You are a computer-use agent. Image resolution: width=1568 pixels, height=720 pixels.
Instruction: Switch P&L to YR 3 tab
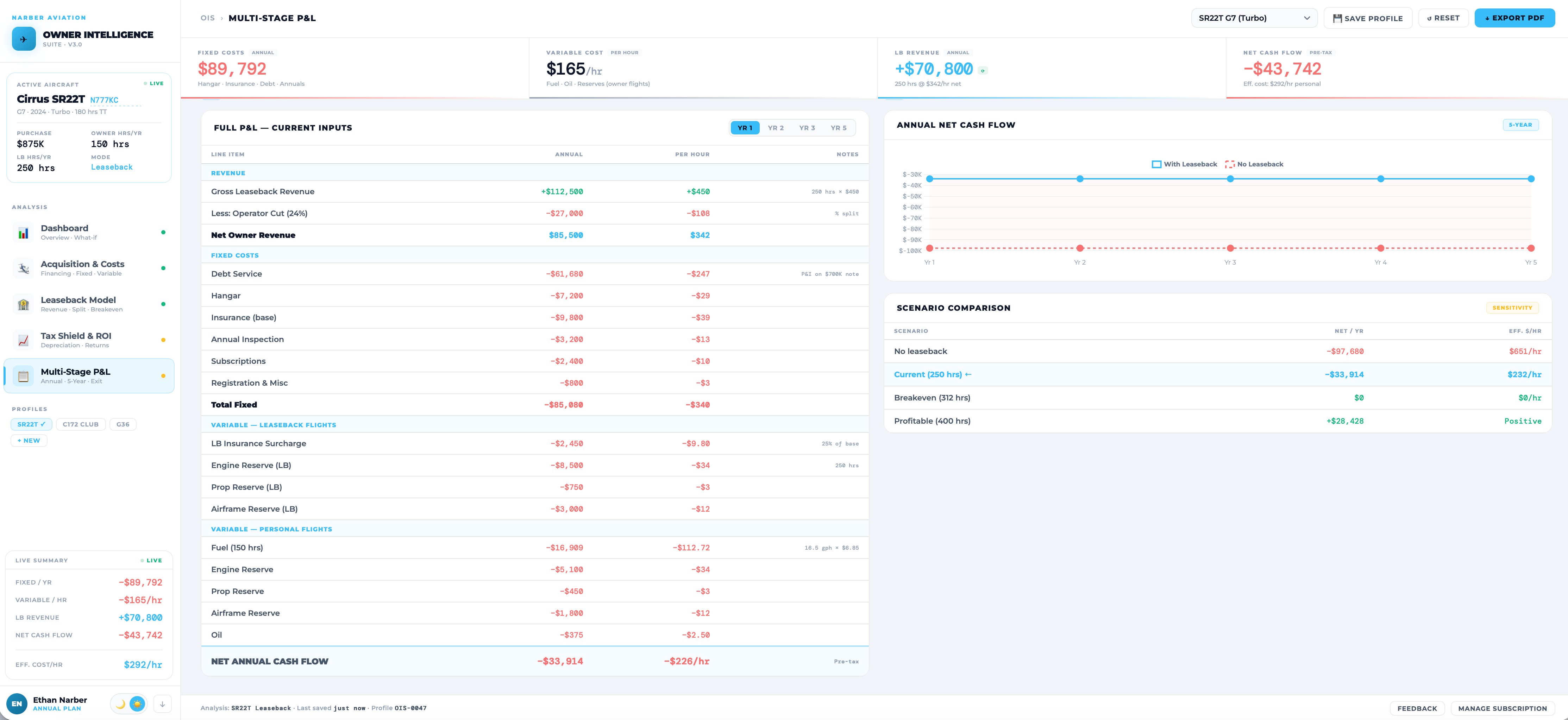pos(807,128)
